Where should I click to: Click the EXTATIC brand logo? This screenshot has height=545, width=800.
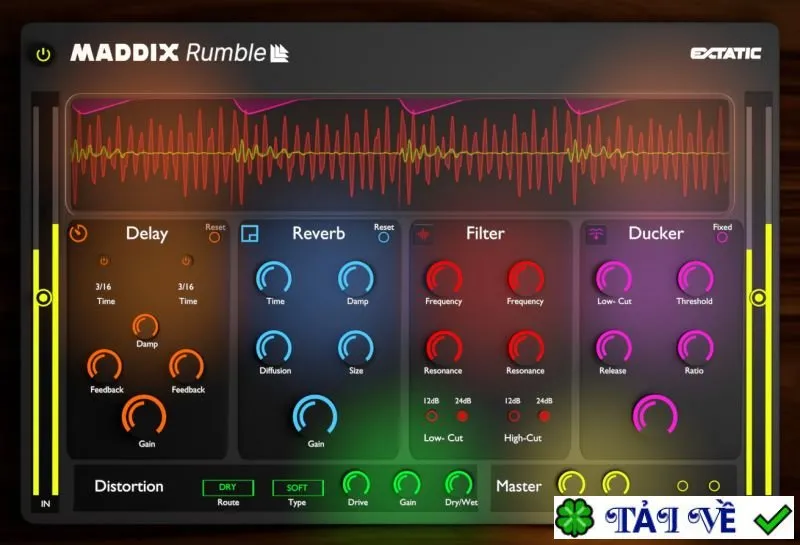pos(726,54)
